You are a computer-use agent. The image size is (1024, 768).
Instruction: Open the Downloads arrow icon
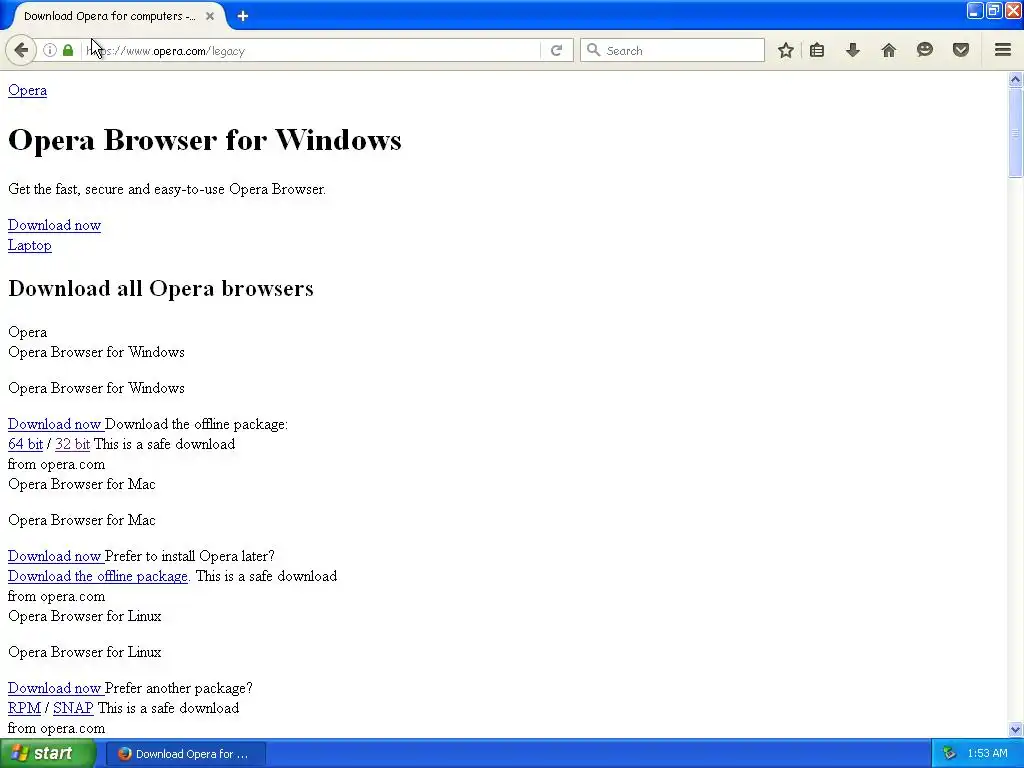[x=853, y=50]
